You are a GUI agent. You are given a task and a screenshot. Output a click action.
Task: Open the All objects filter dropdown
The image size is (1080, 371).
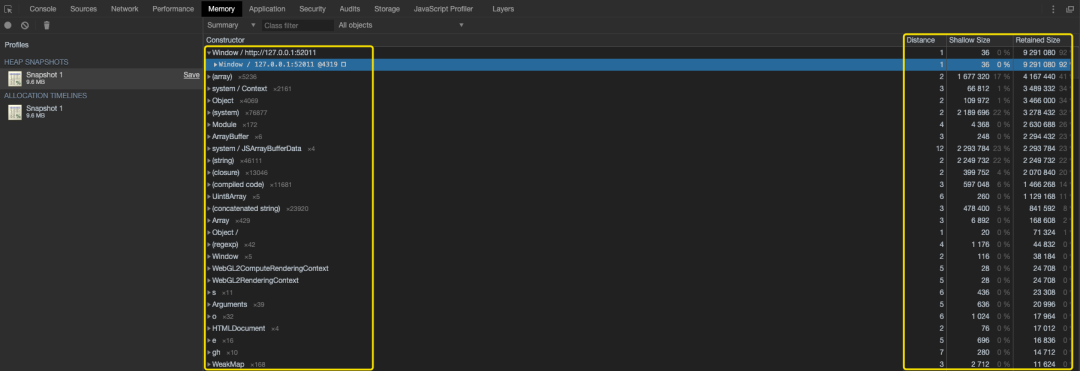[x=401, y=25]
